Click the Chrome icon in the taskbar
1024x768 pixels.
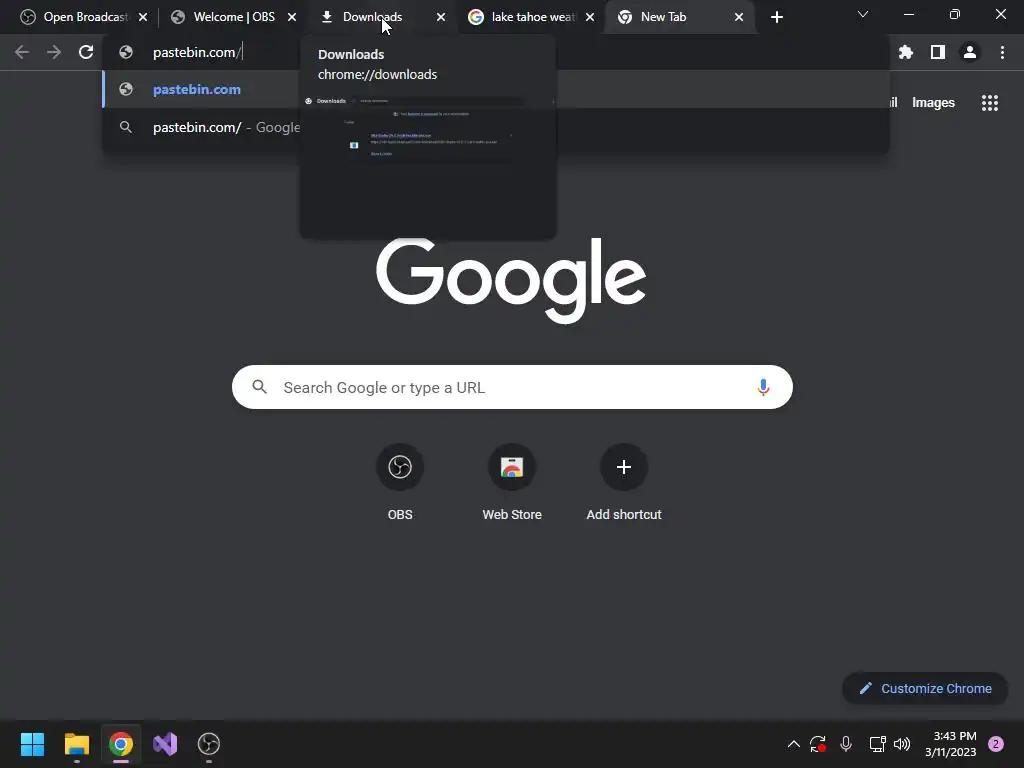pyautogui.click(x=121, y=744)
